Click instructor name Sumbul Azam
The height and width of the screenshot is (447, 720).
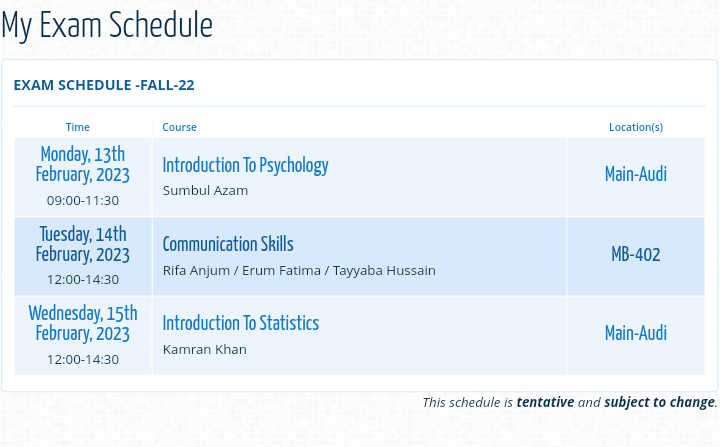(x=205, y=190)
